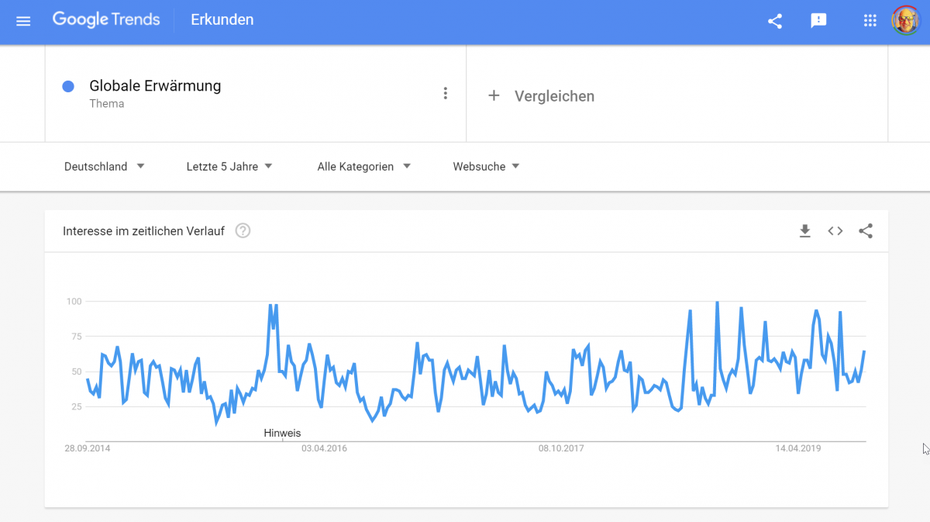Expand the Alle Kategorien dropdown
The height and width of the screenshot is (522, 930).
click(x=364, y=167)
